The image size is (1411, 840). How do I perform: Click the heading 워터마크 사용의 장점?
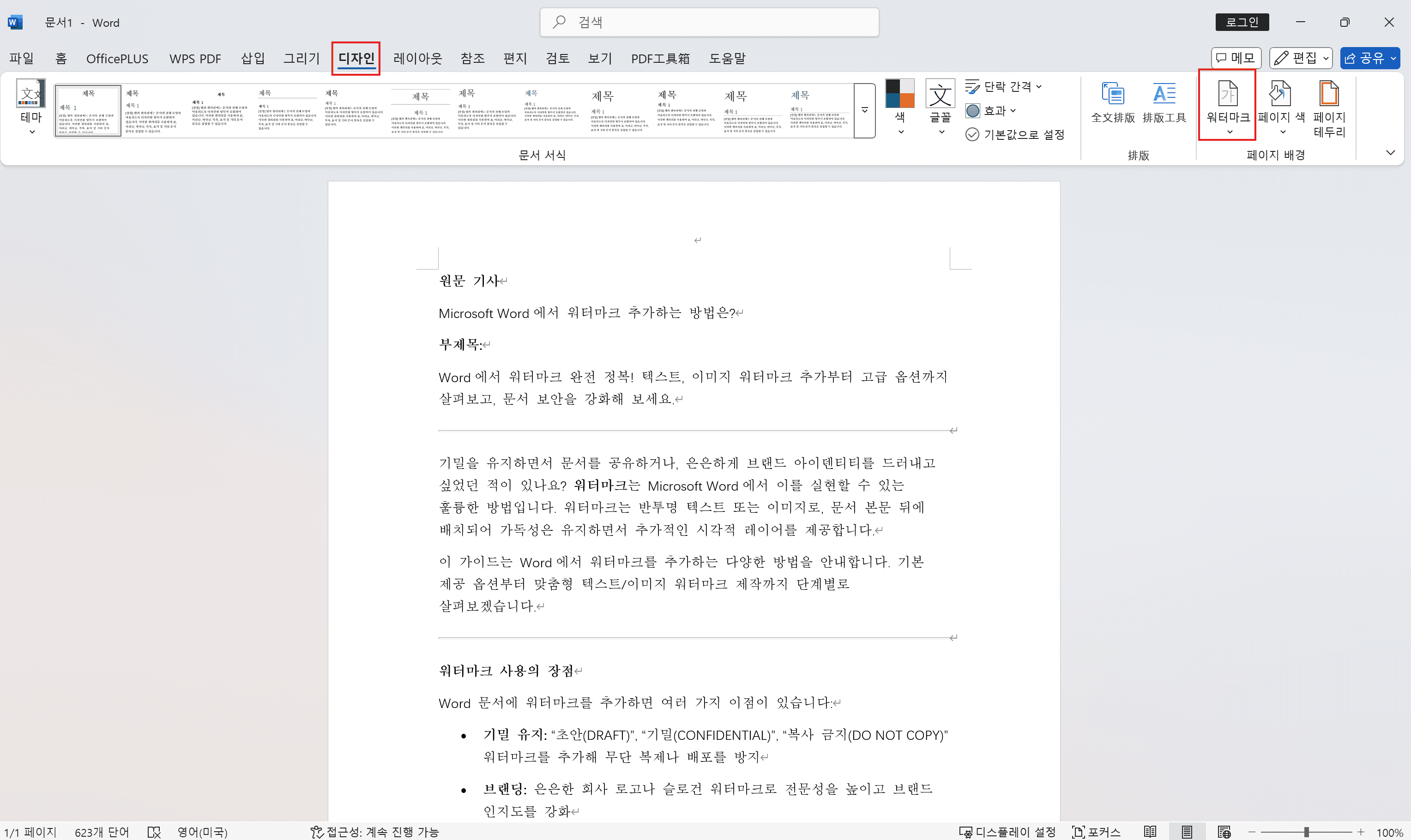(x=506, y=671)
